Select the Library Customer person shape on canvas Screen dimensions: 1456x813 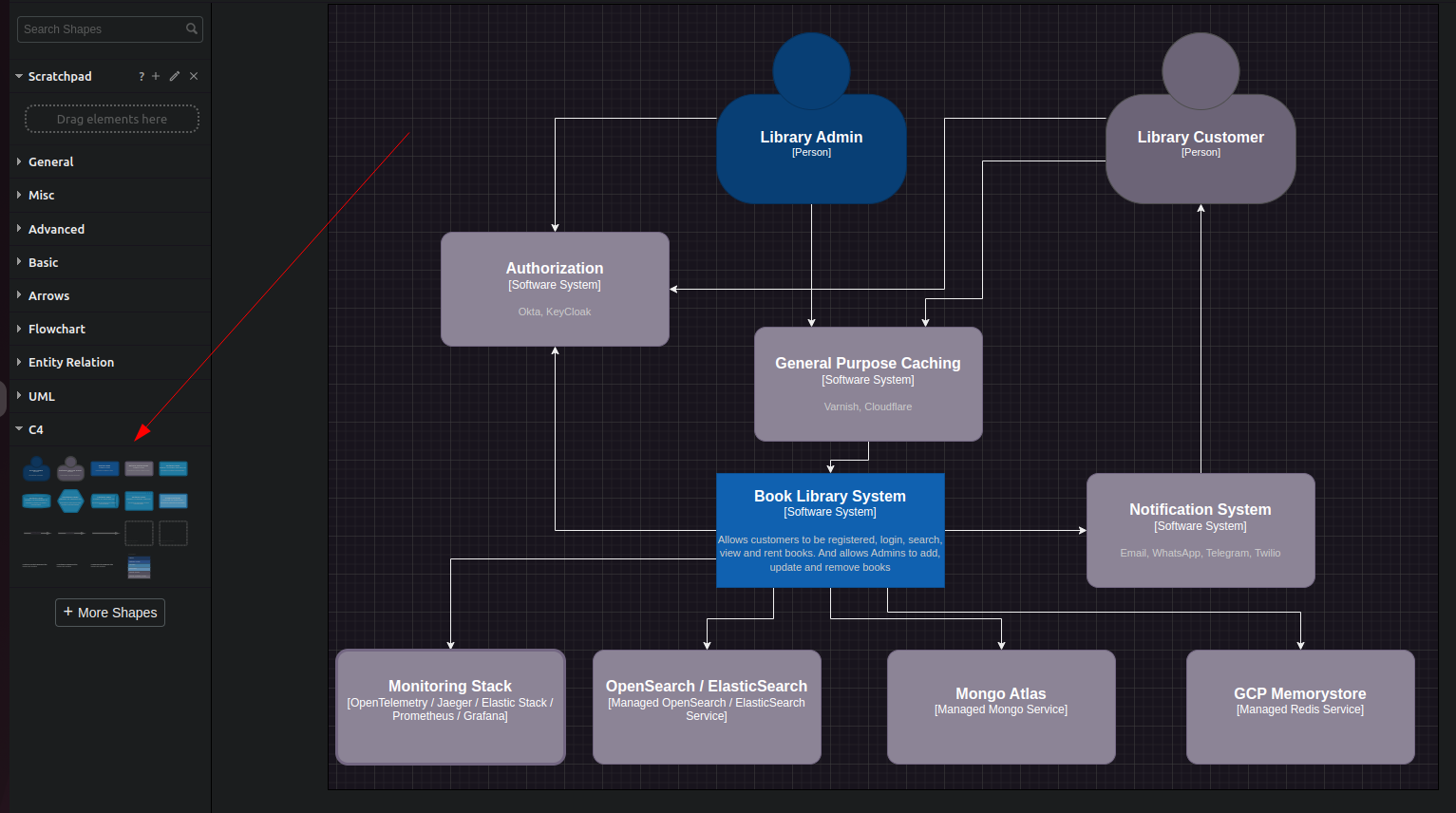click(x=1201, y=119)
